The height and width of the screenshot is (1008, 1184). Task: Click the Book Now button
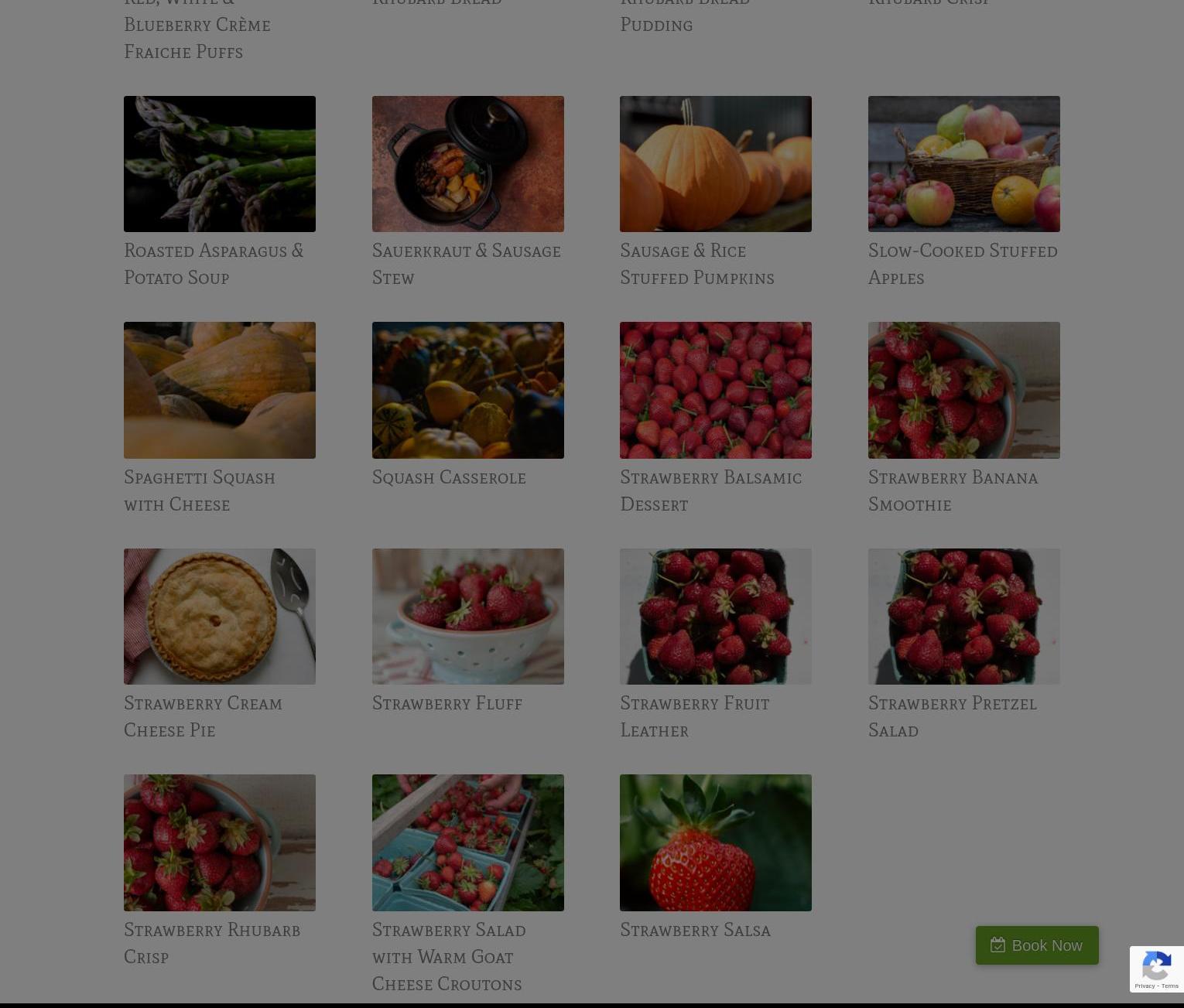(1036, 945)
